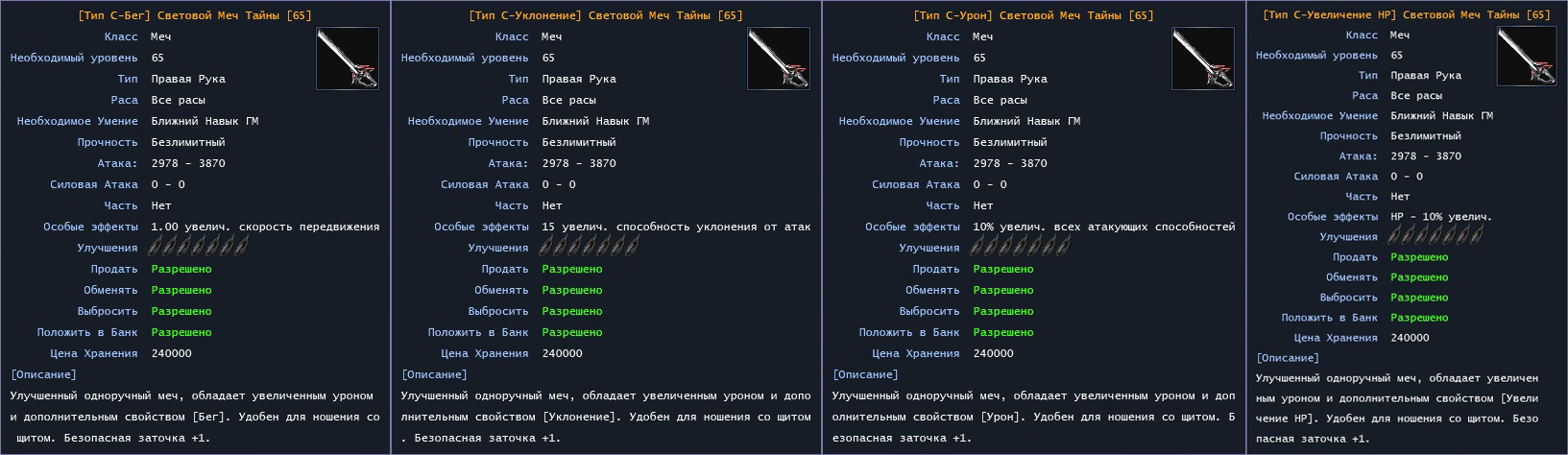Click 'Меч' class value in the Урон tooltip
Screen dimensions: 1568x455
pyautogui.click(x=983, y=36)
